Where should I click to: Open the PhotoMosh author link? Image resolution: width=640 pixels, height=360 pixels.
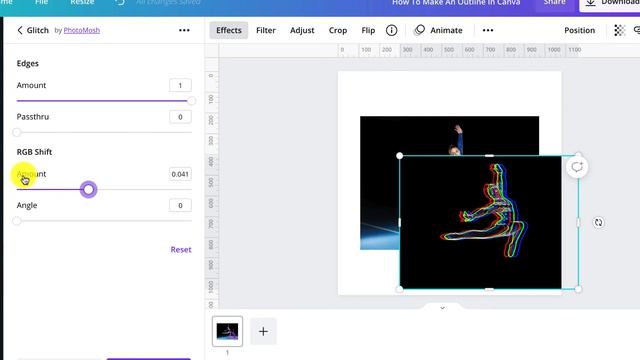82,30
